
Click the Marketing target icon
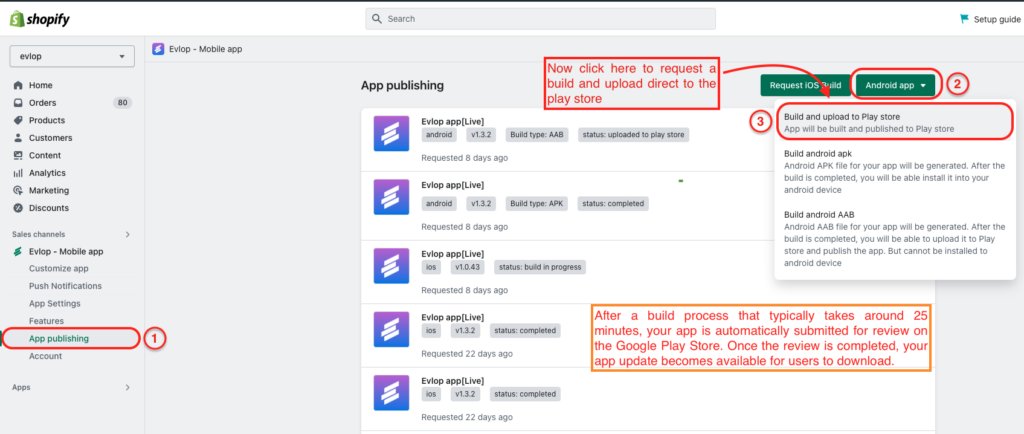pos(18,191)
